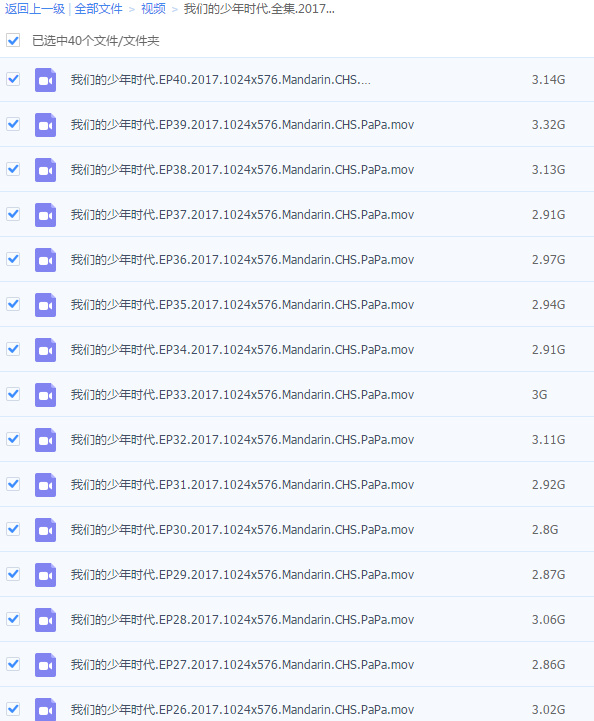
Task: Open the EP32 video file name
Action: pyautogui.click(x=242, y=440)
